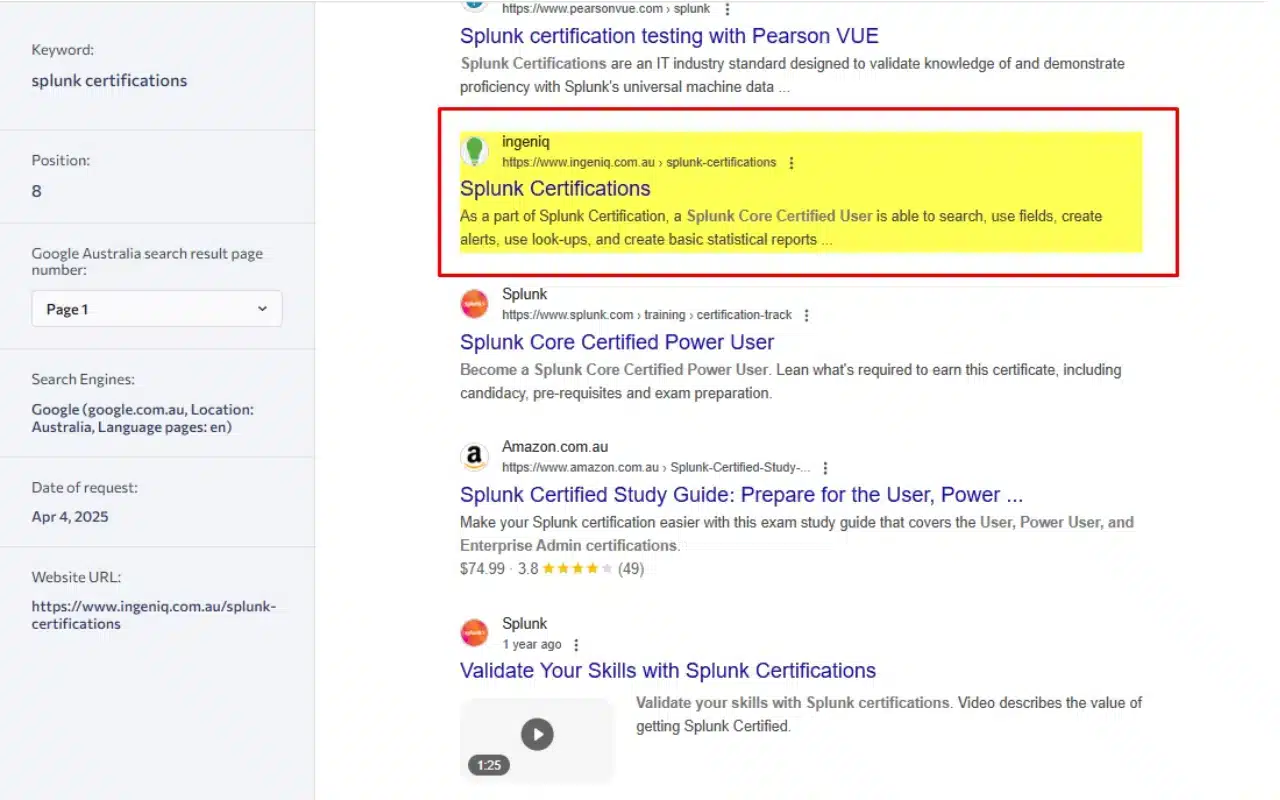Image resolution: width=1280 pixels, height=800 pixels.
Task: Open three-dot menu beside splunk.com certification-track URL
Action: coord(807,315)
